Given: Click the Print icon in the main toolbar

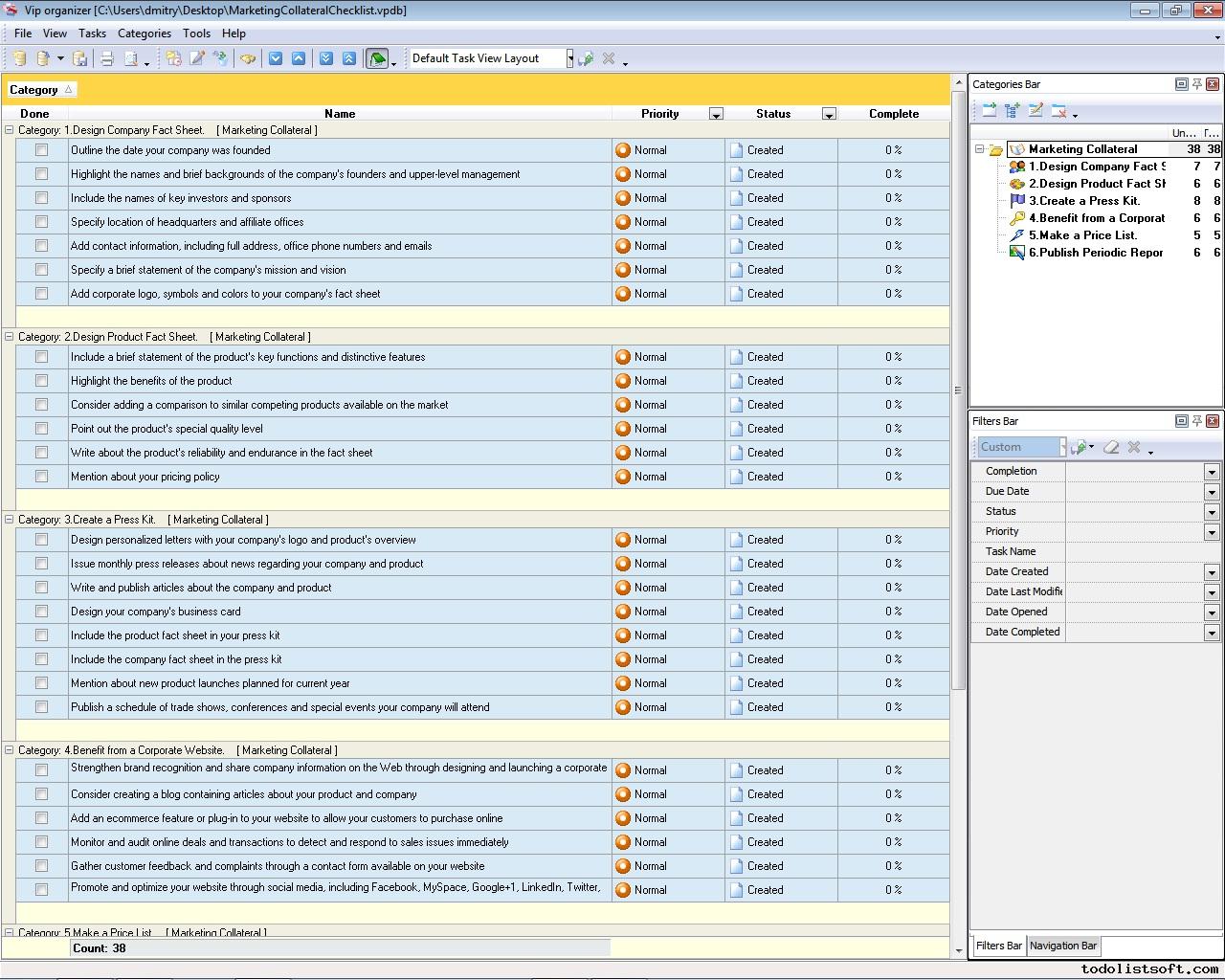Looking at the screenshot, I should (x=107, y=58).
